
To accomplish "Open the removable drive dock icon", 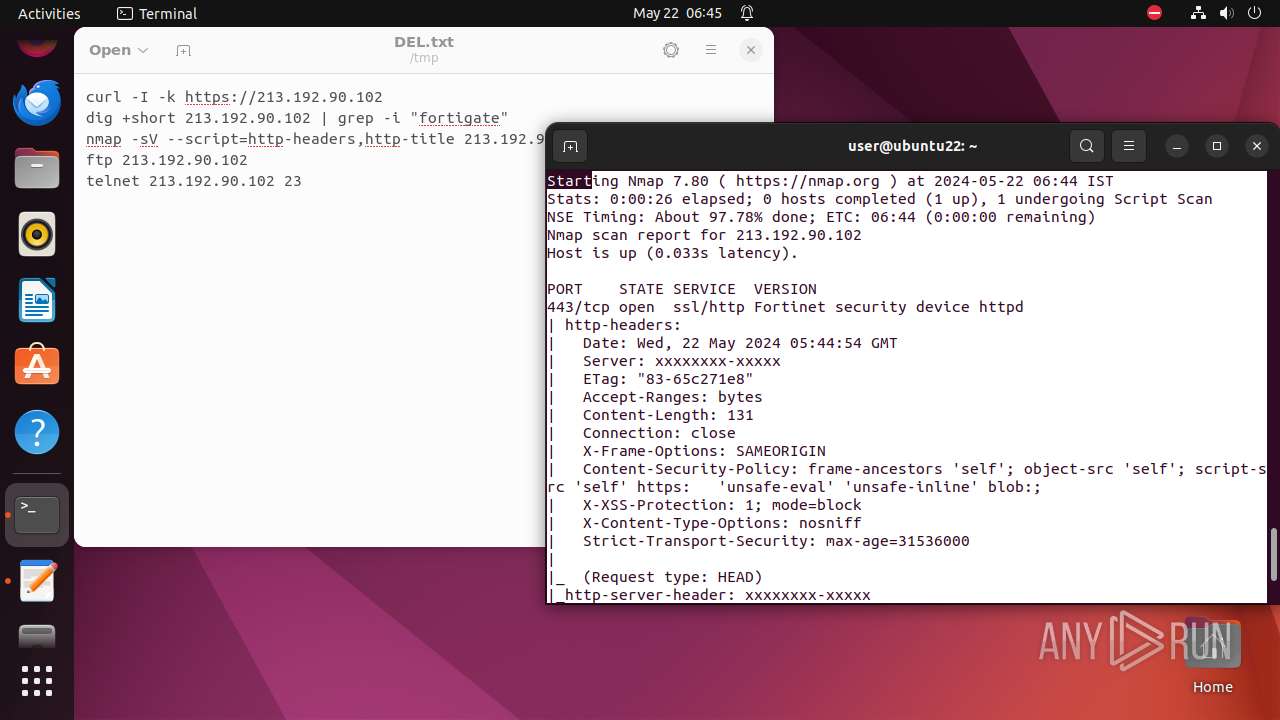I will tap(37, 636).
